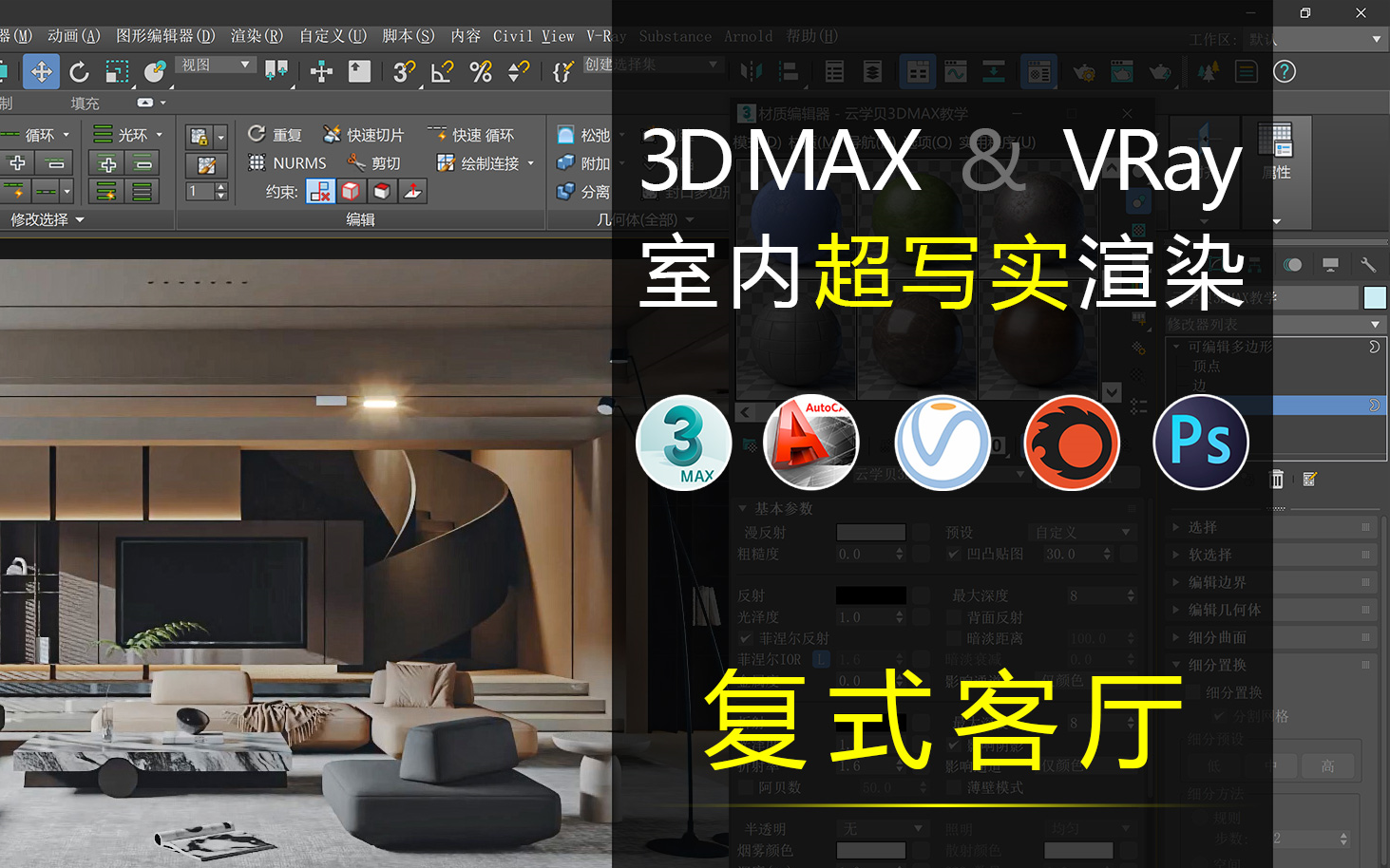The height and width of the screenshot is (868, 1390).
Task: Expand the 软选择 rollout
Action: [1275, 555]
